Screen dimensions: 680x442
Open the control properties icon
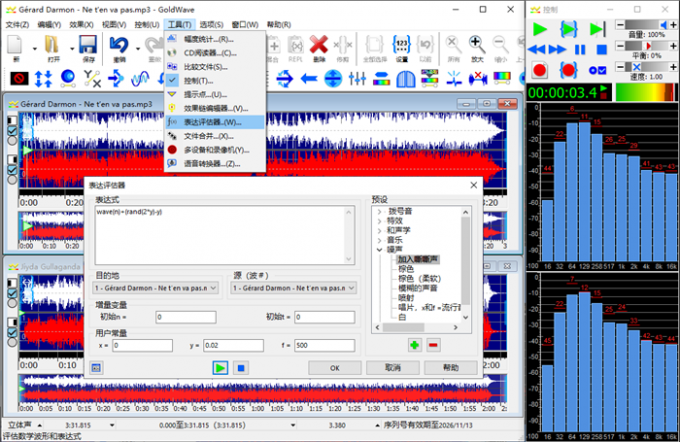(x=598, y=70)
